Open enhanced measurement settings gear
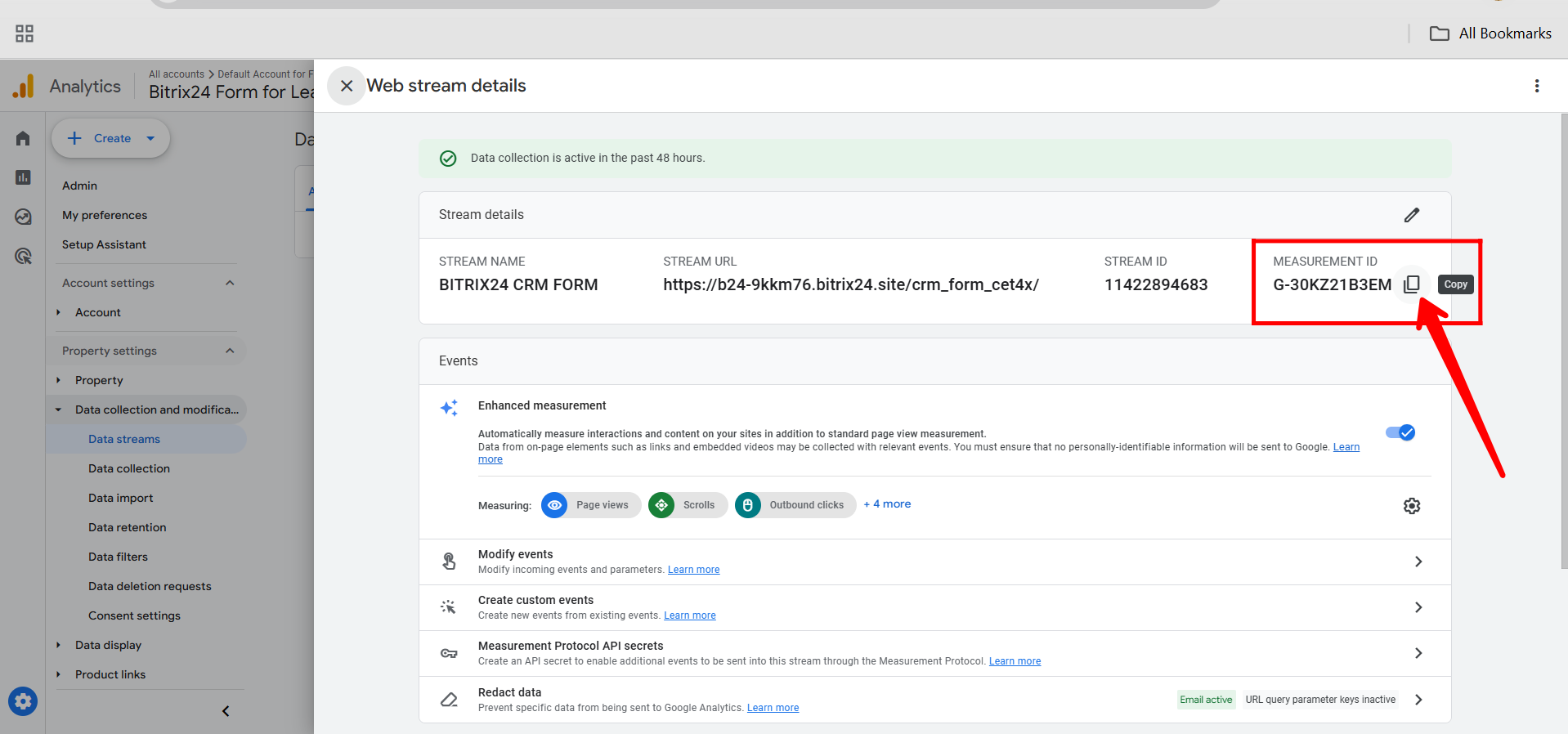This screenshot has height=734, width=1568. pyautogui.click(x=1412, y=506)
